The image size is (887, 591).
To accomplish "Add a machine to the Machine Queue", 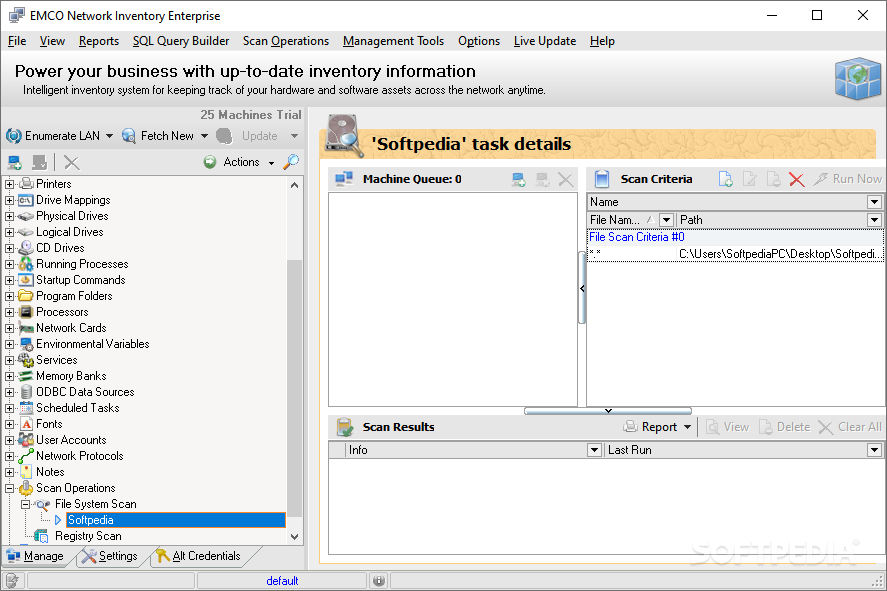I will [519, 180].
